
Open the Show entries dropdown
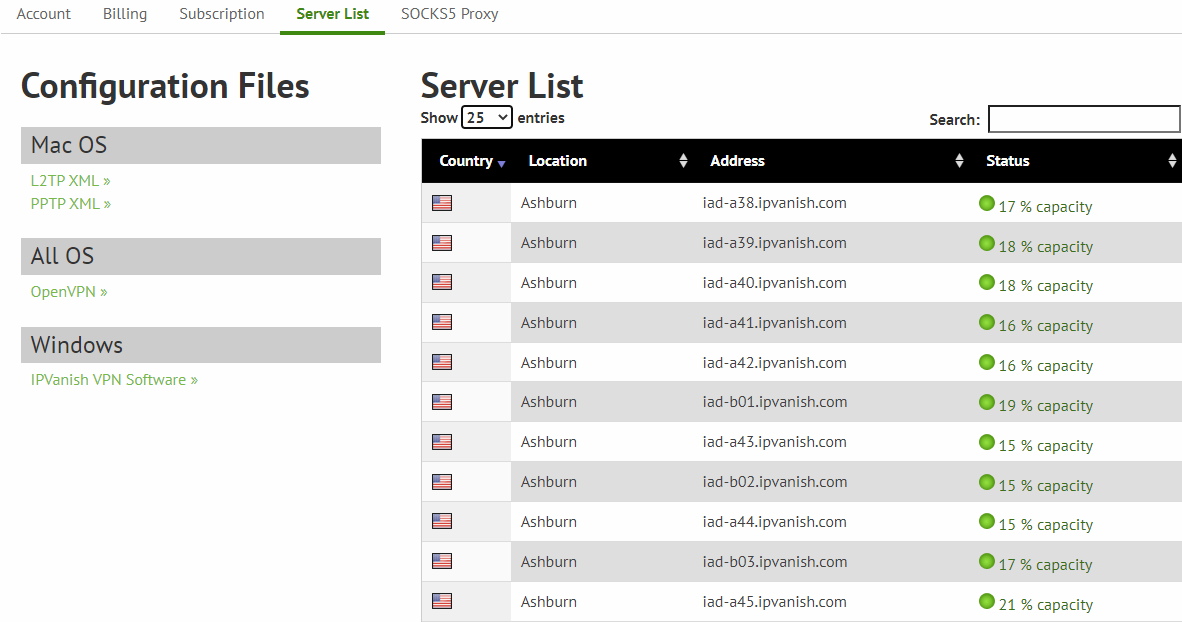click(x=487, y=118)
